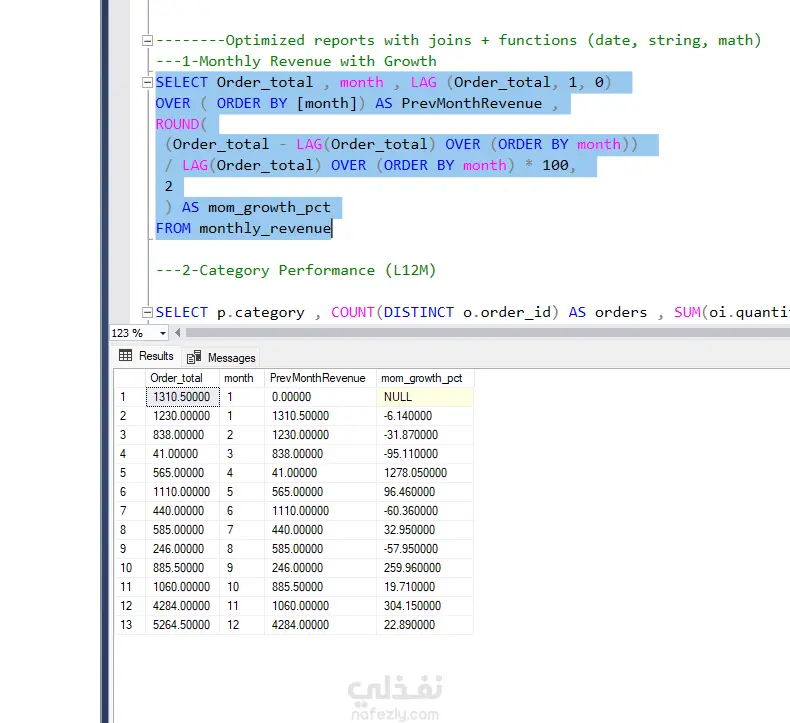Collapse the SELECT Order_total query block

147,82
